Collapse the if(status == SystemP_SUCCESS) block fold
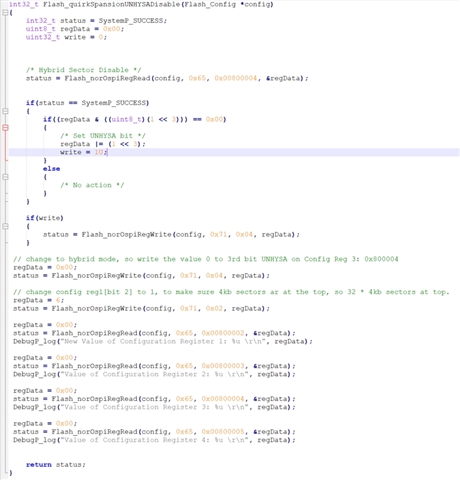This screenshot has height=480, width=460. [5, 111]
